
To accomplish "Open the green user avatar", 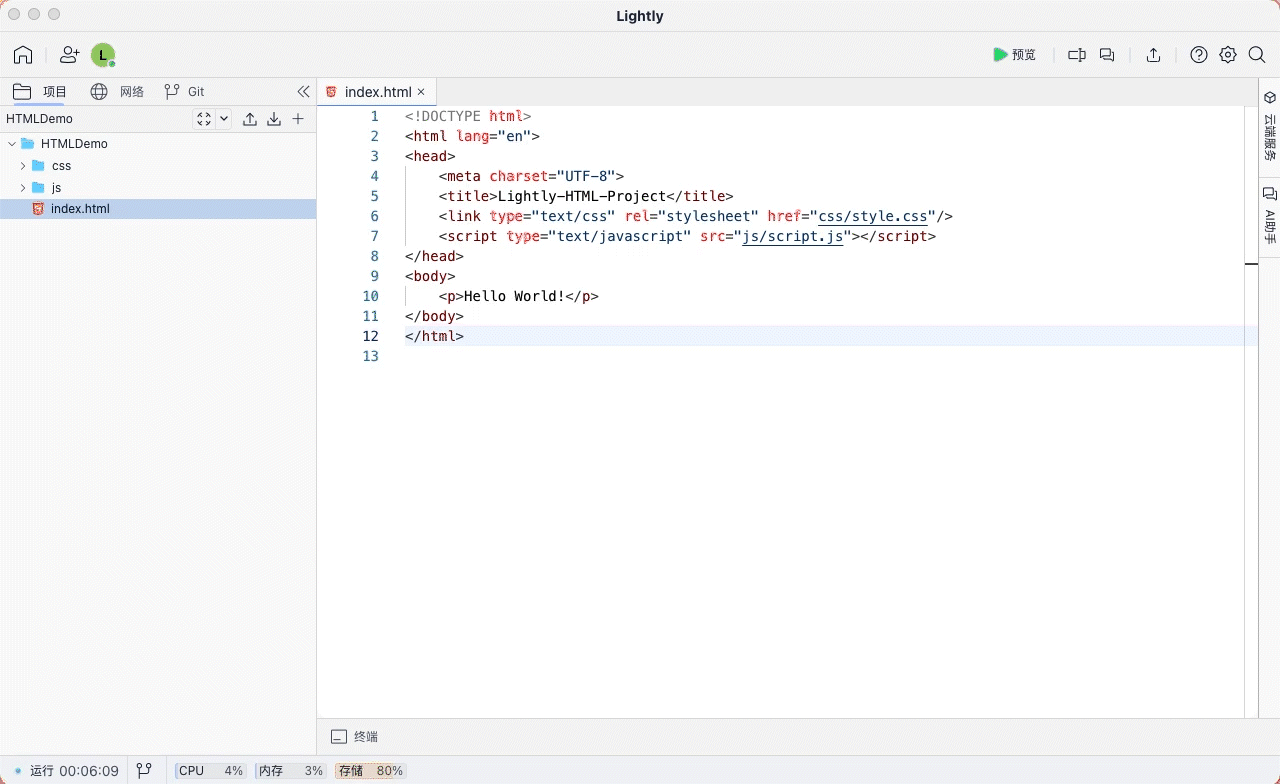I will (x=103, y=55).
